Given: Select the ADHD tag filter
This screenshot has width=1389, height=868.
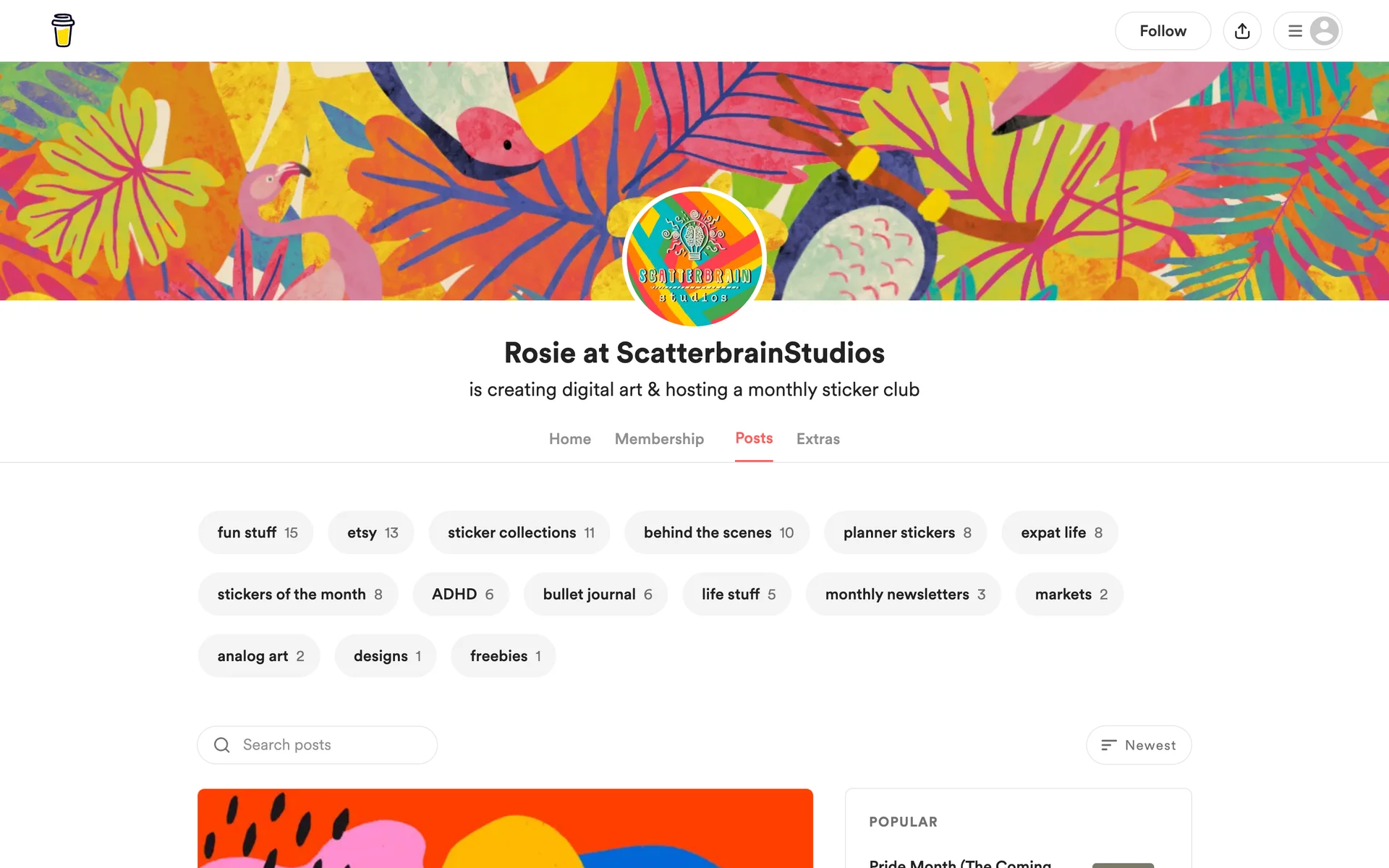Looking at the screenshot, I should 461,594.
